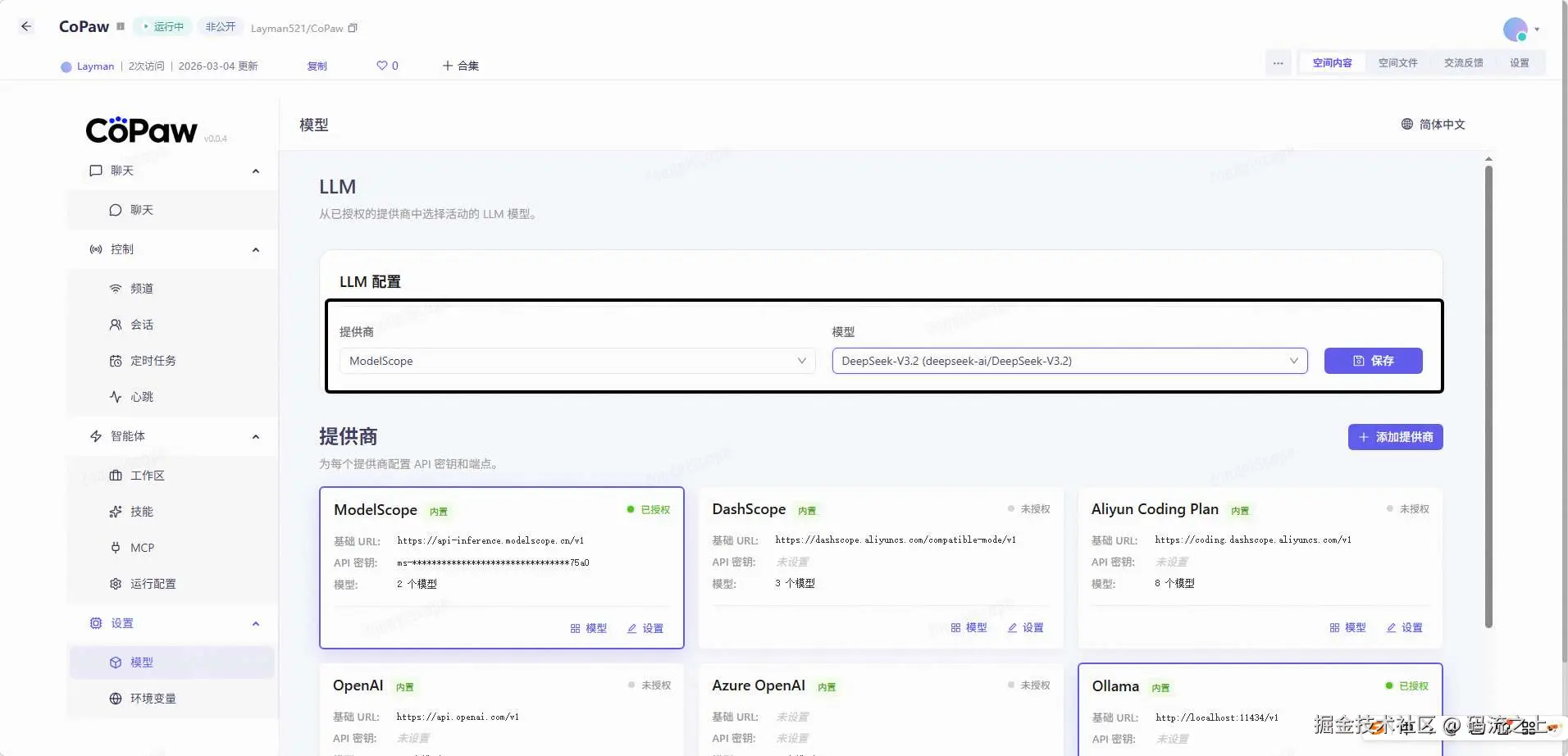Open 模型 list on the Aliyun Coding Plan card

pyautogui.click(x=1347, y=627)
